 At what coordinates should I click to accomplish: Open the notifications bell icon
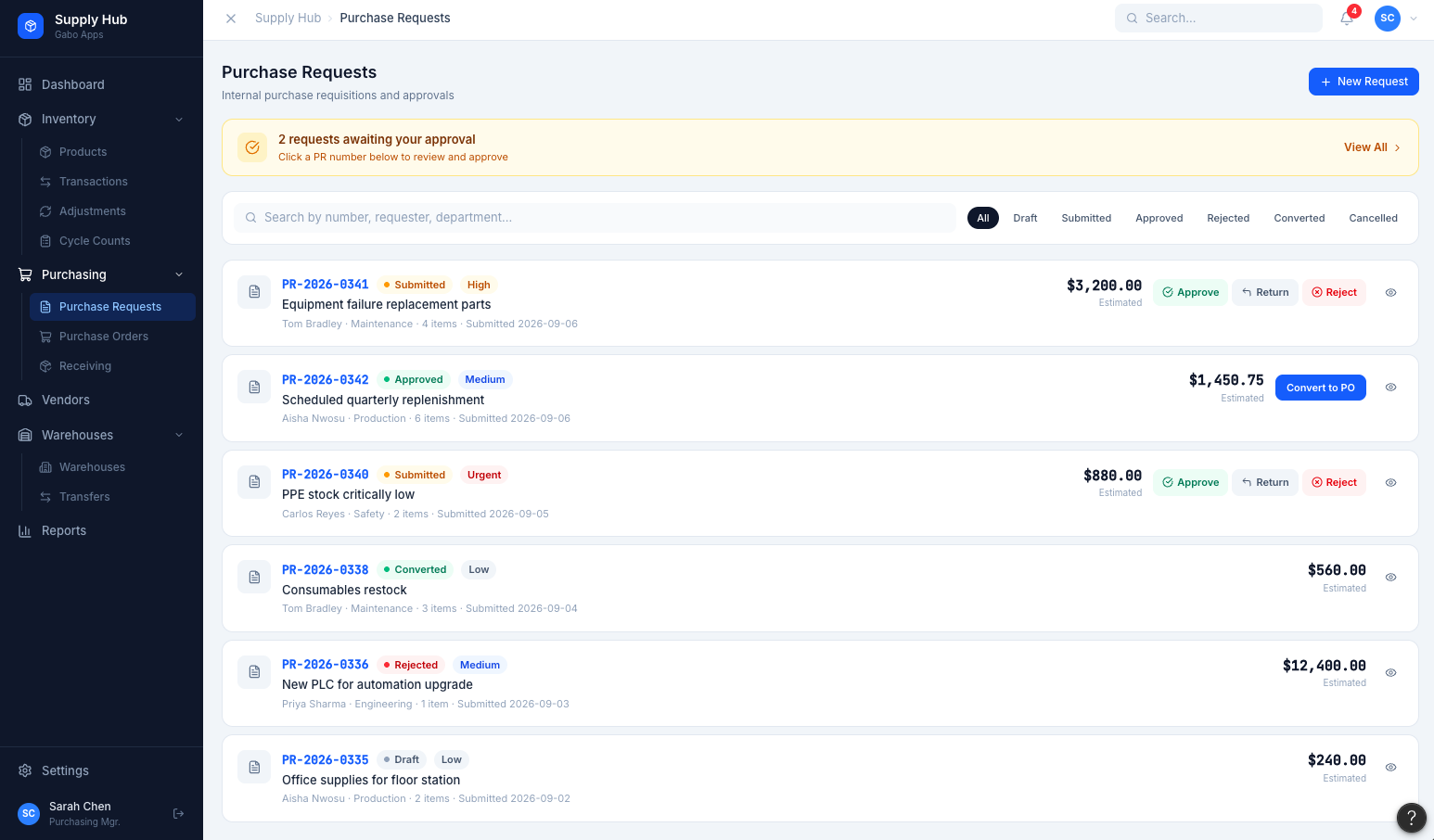pos(1347,19)
